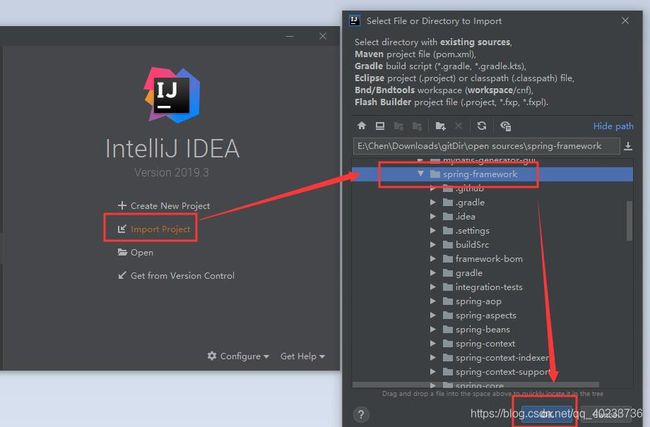Viewport: 650px width, 427px height.
Task: Click Open on the welcome screen
Action: [142, 252]
